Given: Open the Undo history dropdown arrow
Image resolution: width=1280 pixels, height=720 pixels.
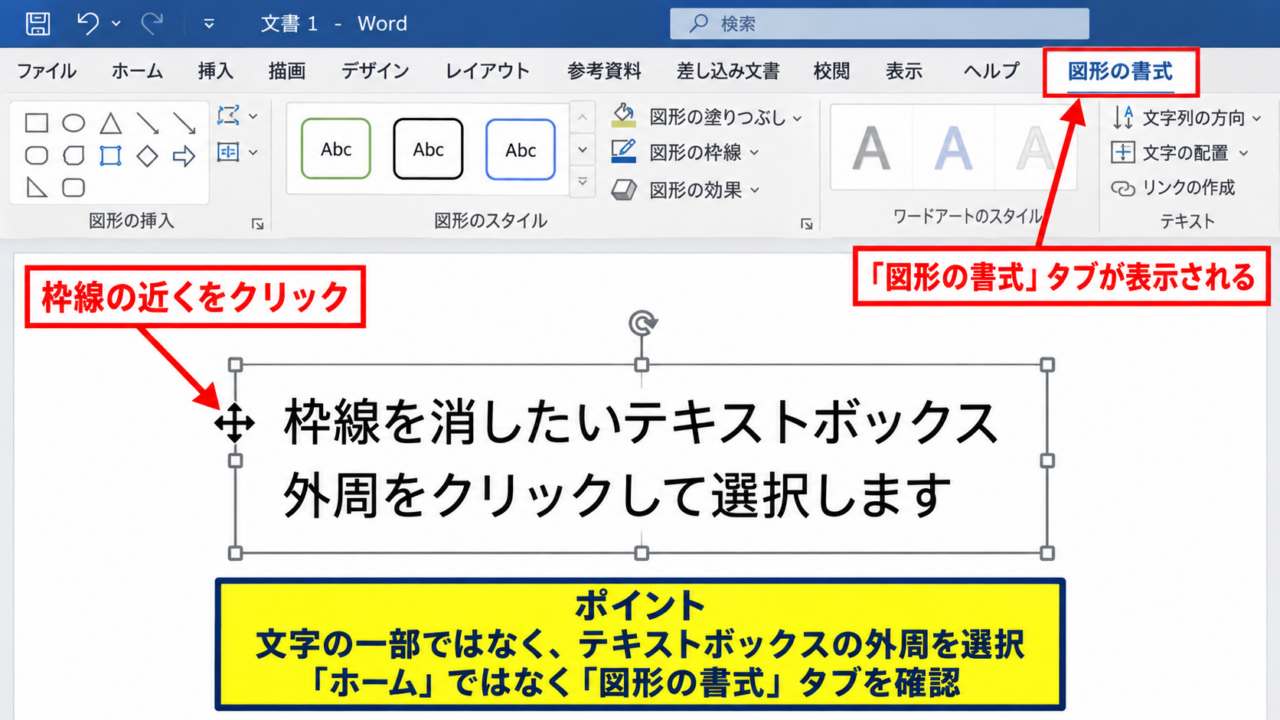Looking at the screenshot, I should 116,24.
